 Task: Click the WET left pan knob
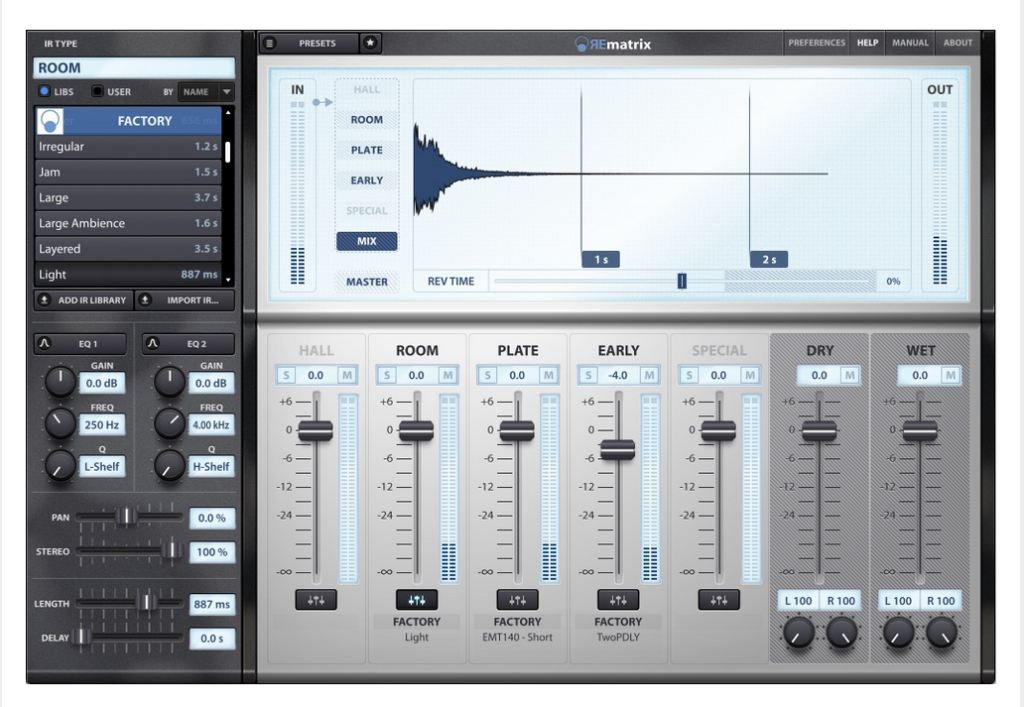click(899, 633)
